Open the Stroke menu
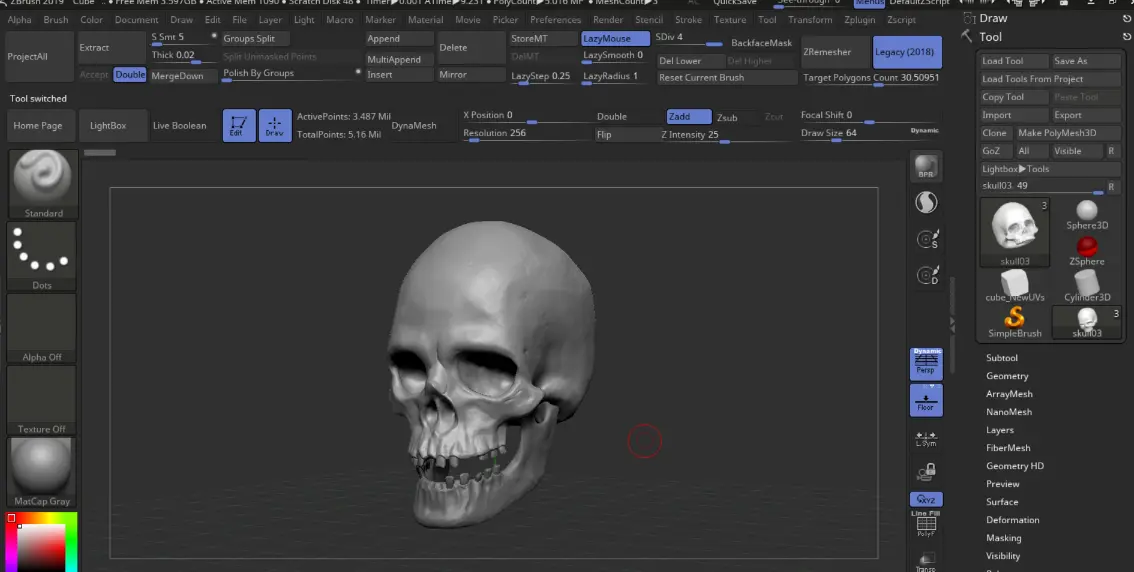The image size is (1134, 572). pyautogui.click(x=688, y=20)
